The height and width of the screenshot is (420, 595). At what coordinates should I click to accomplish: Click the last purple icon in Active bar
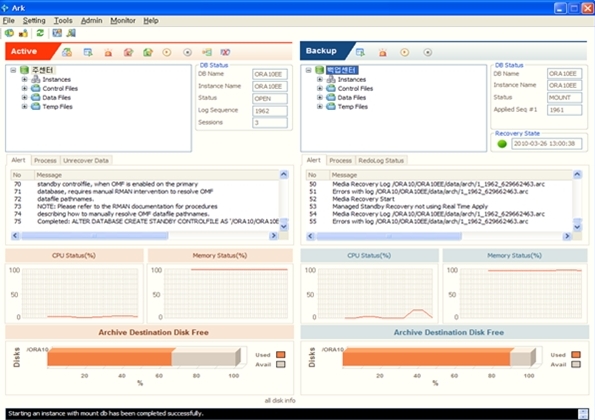click(225, 52)
